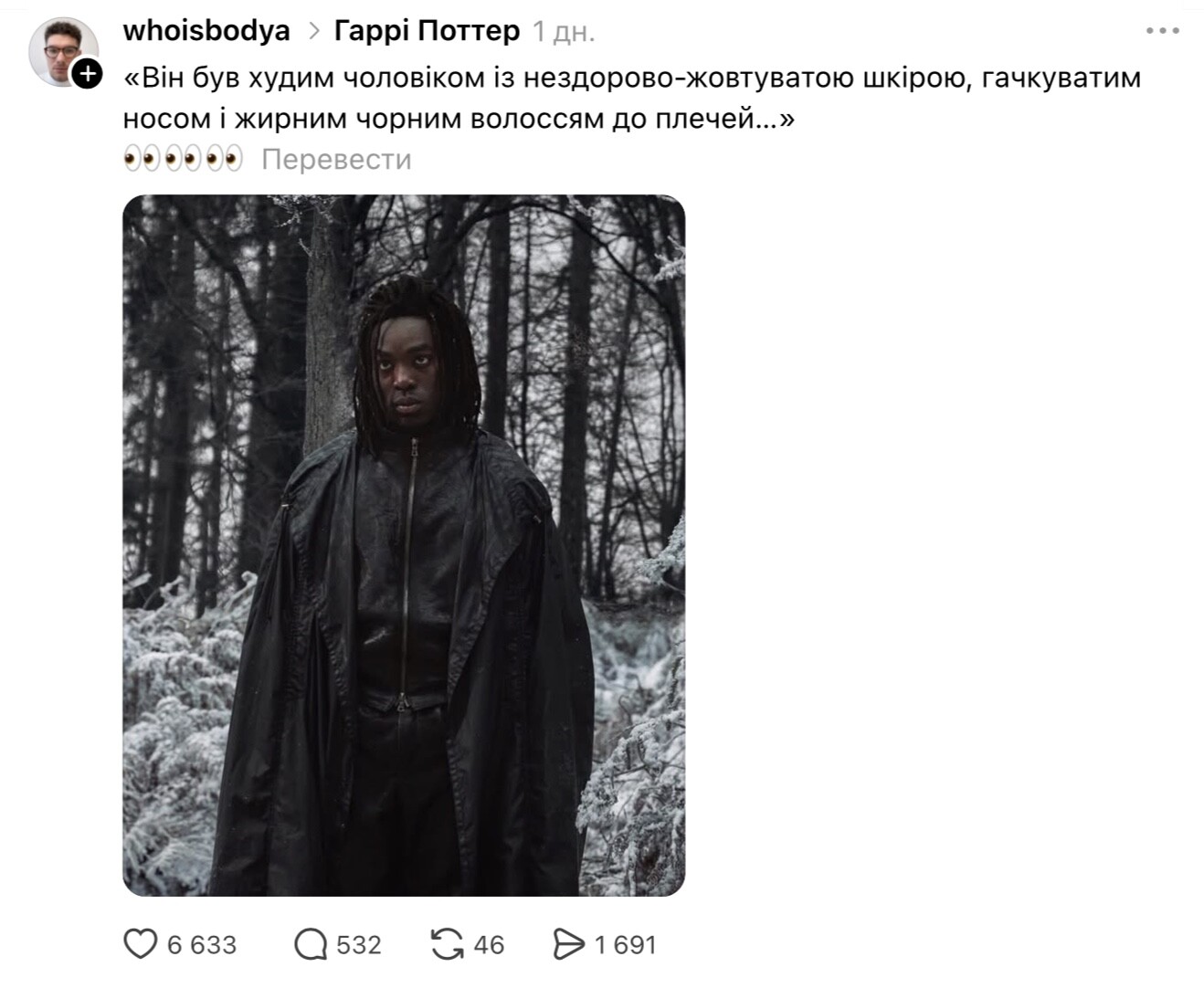Viewport: 1204px width, 988px height.
Task: Follow whoisbodya using the plus badge
Action: [x=87, y=73]
